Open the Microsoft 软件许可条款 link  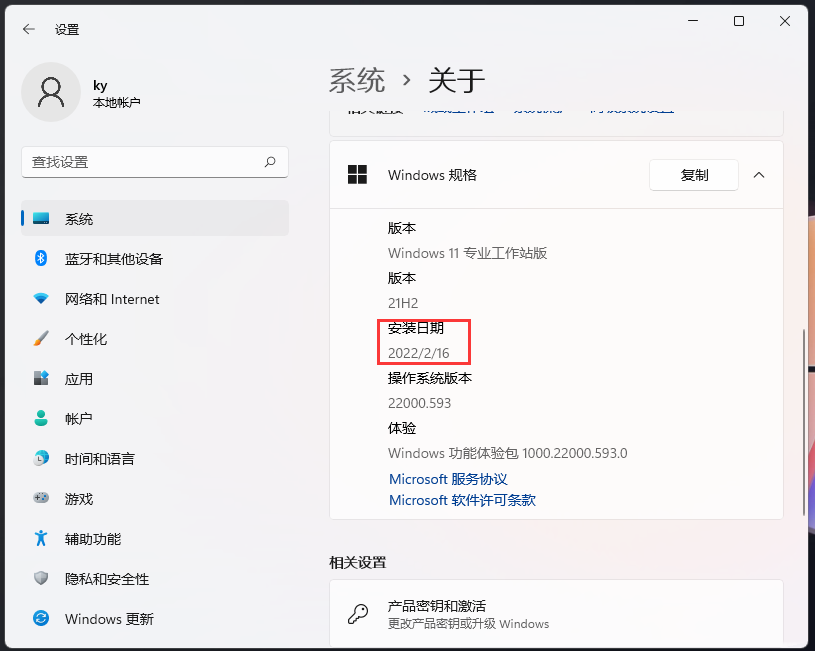coord(462,500)
